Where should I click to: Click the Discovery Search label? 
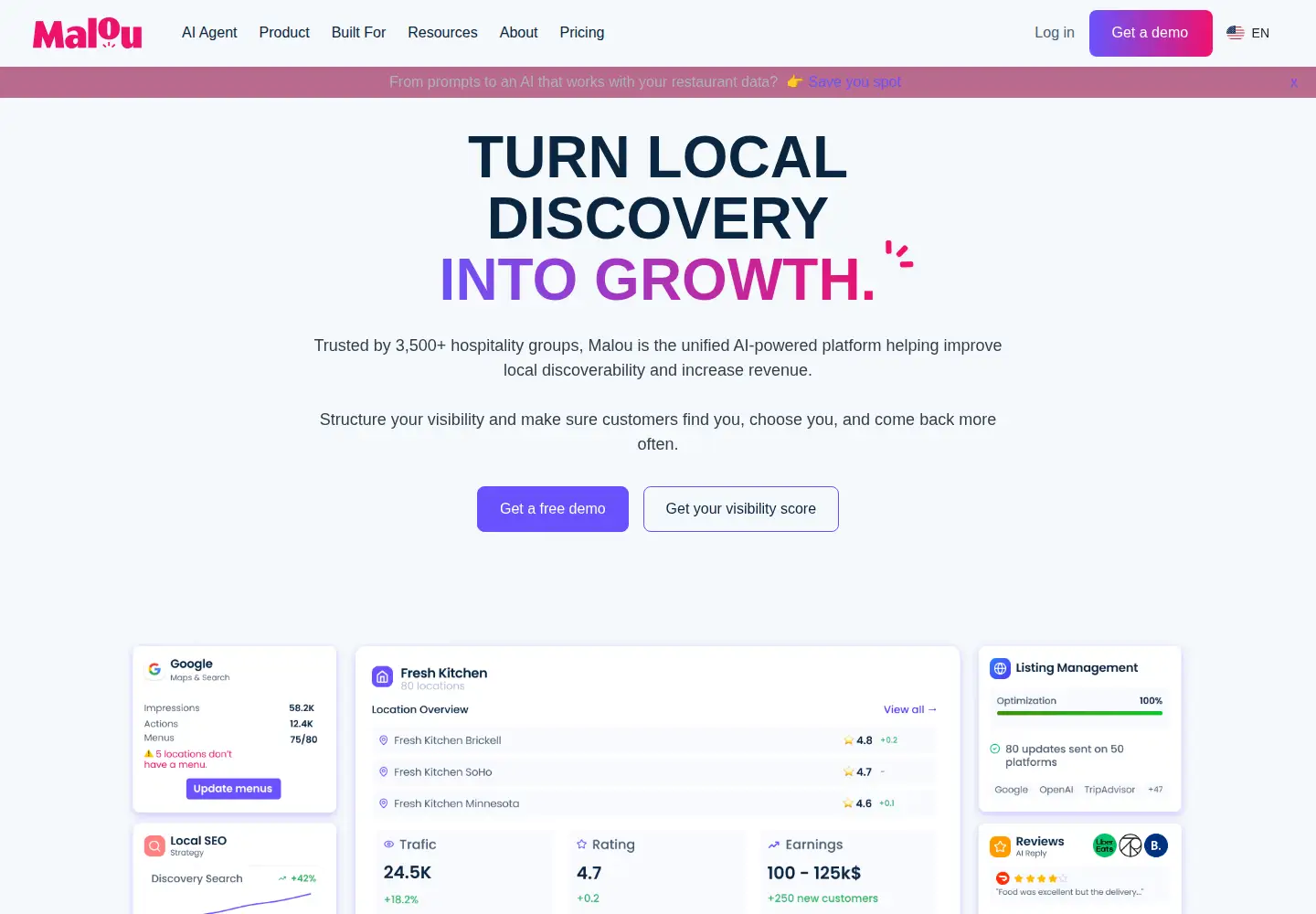[x=197, y=878]
